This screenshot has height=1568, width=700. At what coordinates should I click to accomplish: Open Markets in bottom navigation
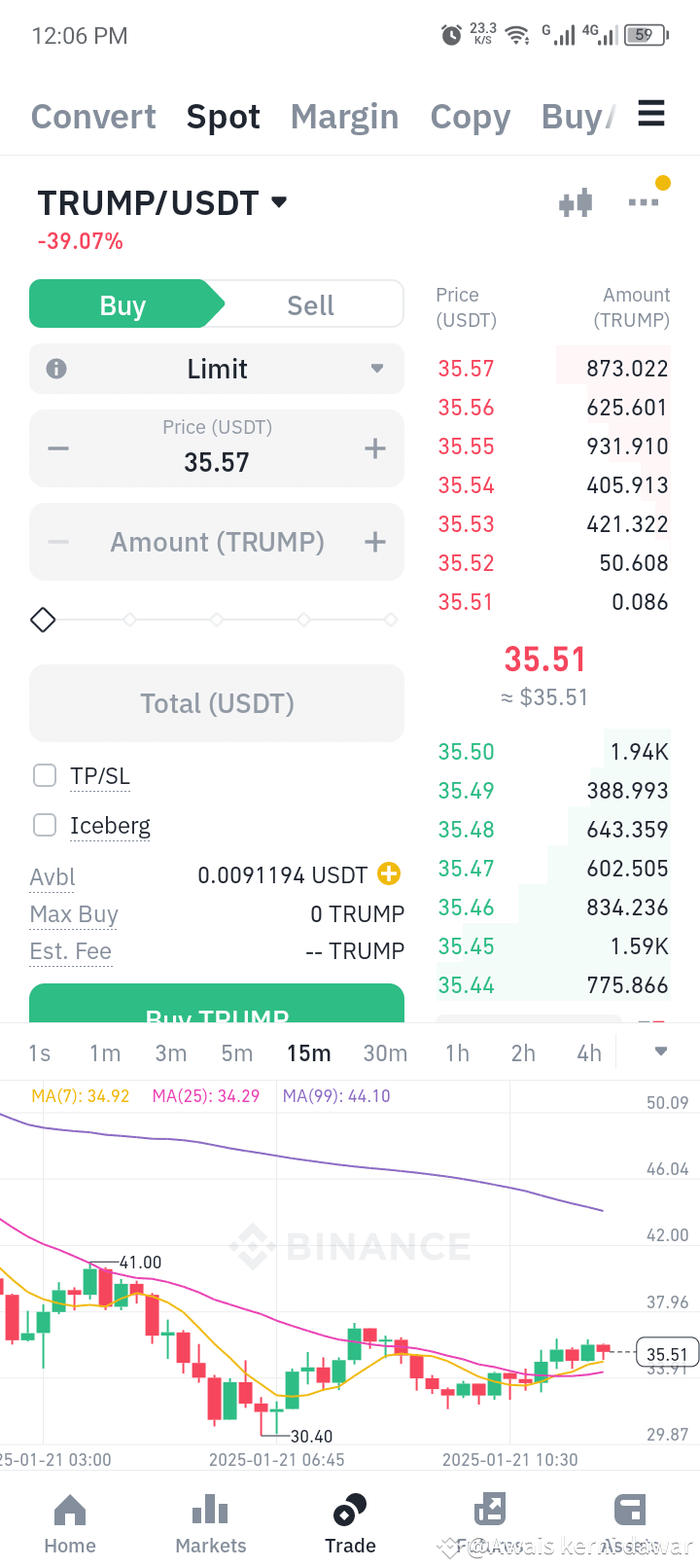pos(210,1524)
